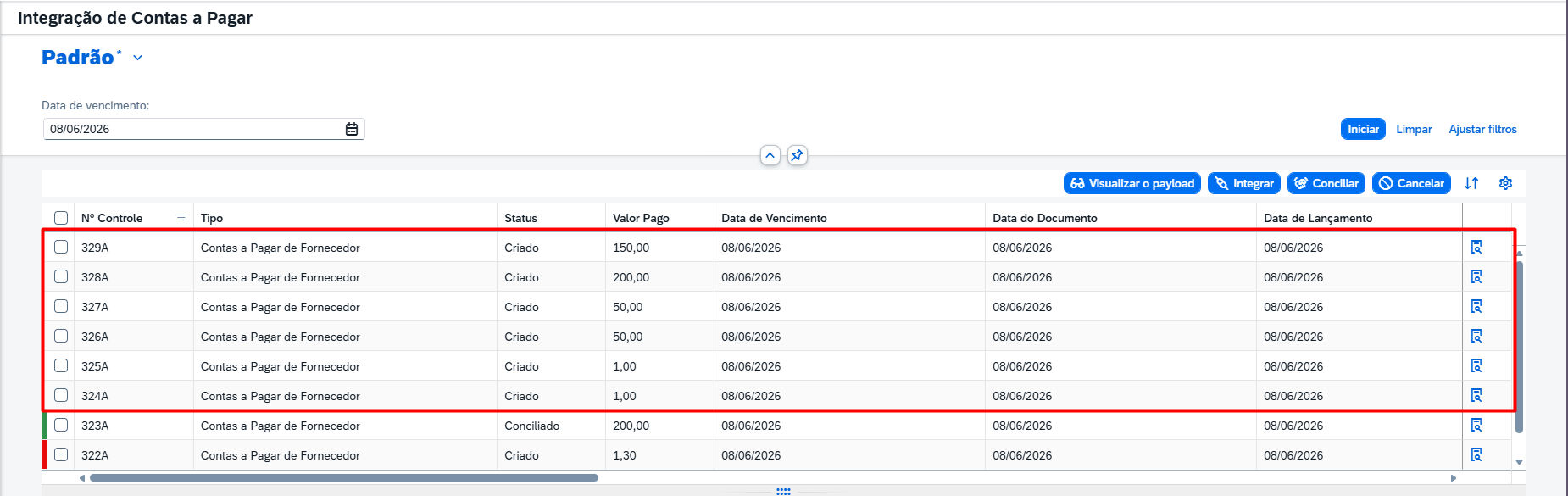This screenshot has width=1568, height=496.
Task: Select the checkbox for row 329A
Action: pyautogui.click(x=61, y=247)
